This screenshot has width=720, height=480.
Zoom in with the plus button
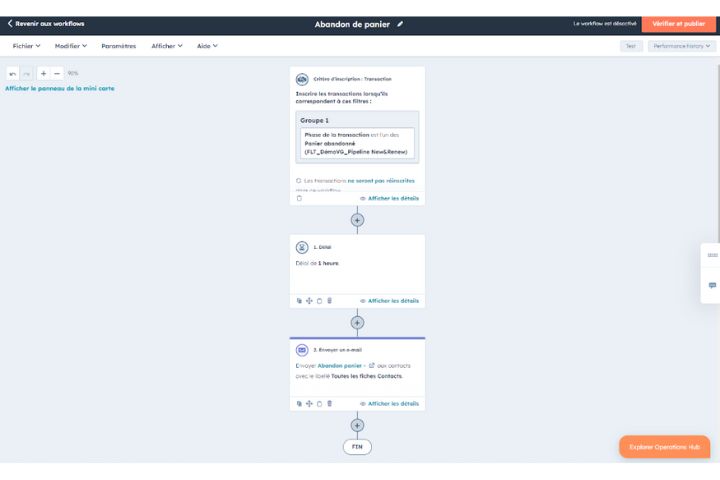coord(43,73)
